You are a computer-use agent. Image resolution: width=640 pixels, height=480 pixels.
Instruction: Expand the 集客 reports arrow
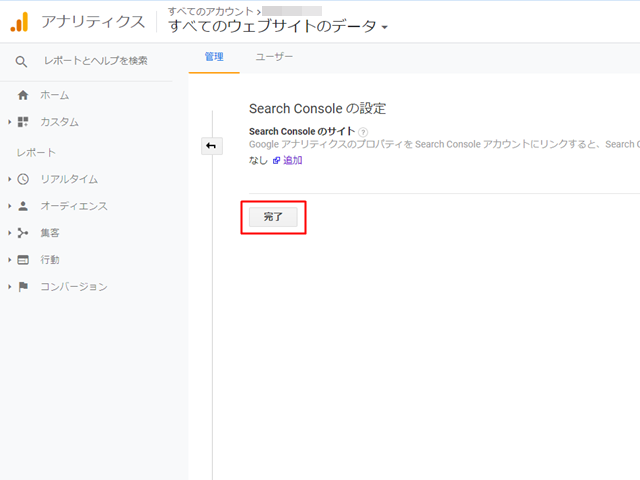[9, 233]
